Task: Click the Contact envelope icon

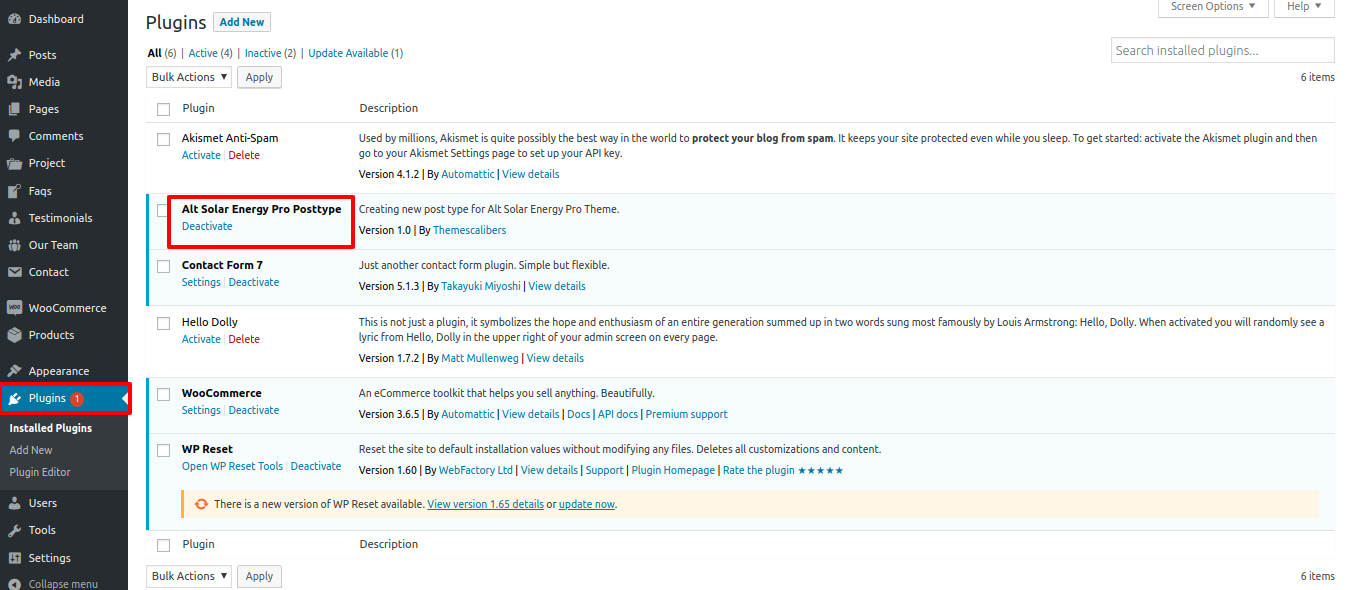Action: 14,272
